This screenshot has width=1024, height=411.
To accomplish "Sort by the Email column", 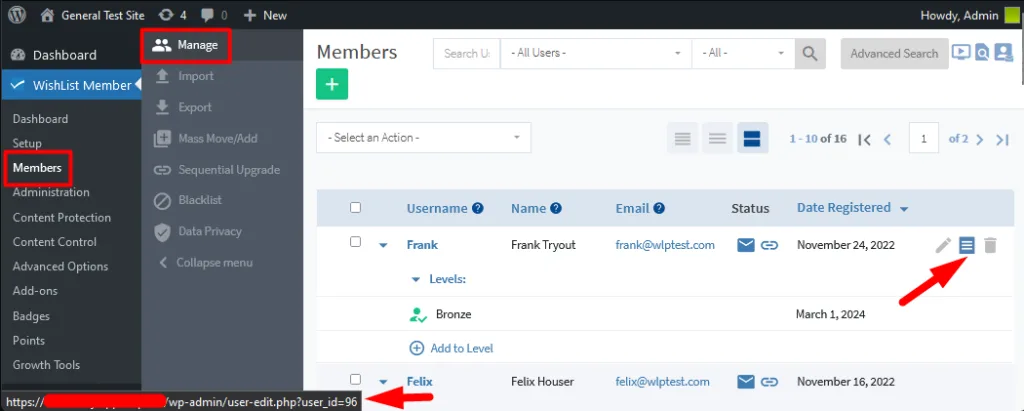I will click(632, 208).
